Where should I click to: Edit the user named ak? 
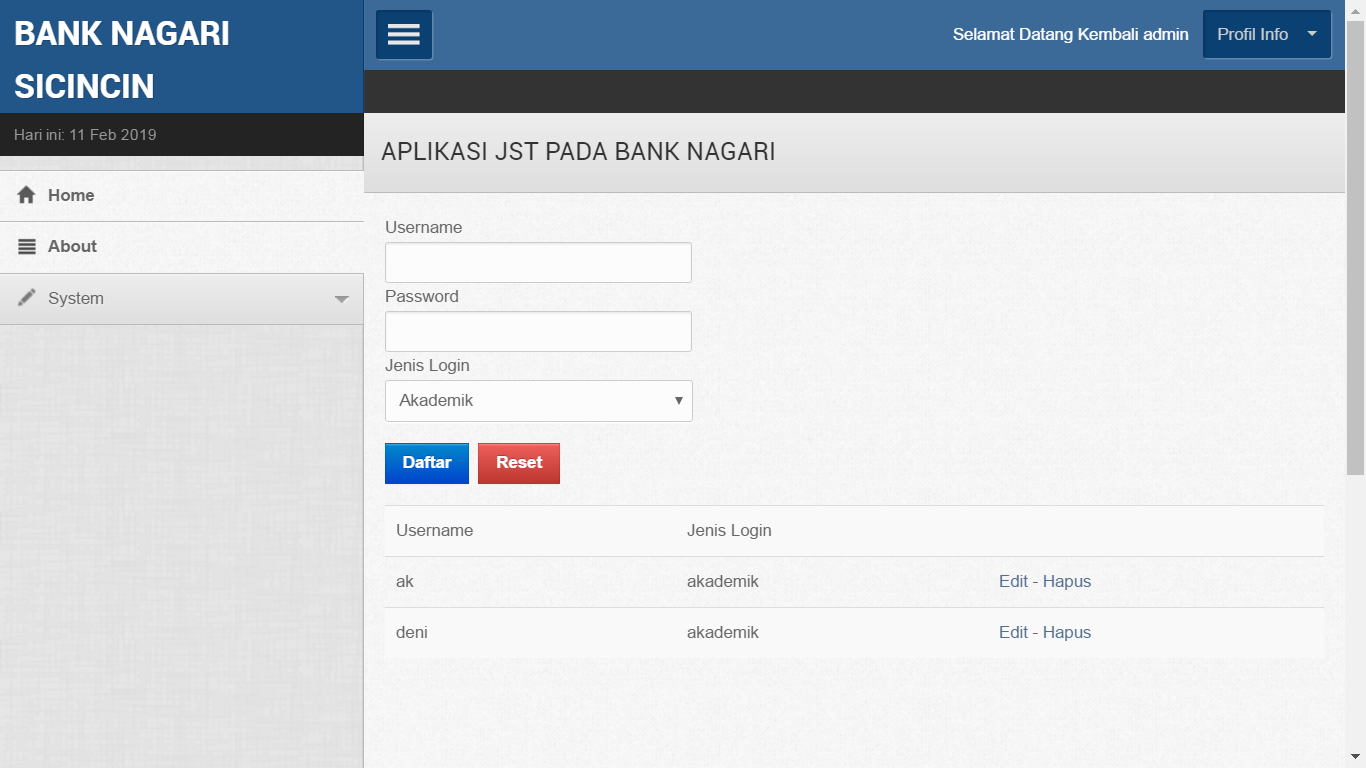pos(1013,582)
